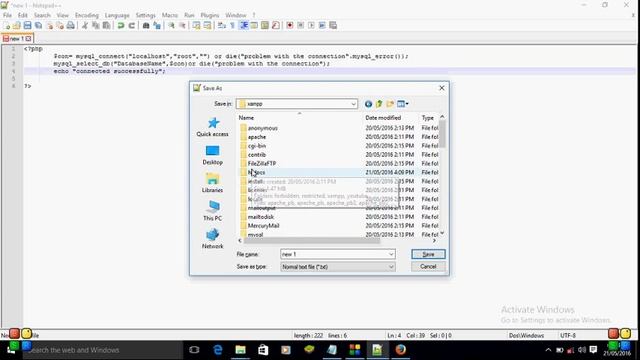Click the Cancel button
This screenshot has width=640, height=360.
428,267
